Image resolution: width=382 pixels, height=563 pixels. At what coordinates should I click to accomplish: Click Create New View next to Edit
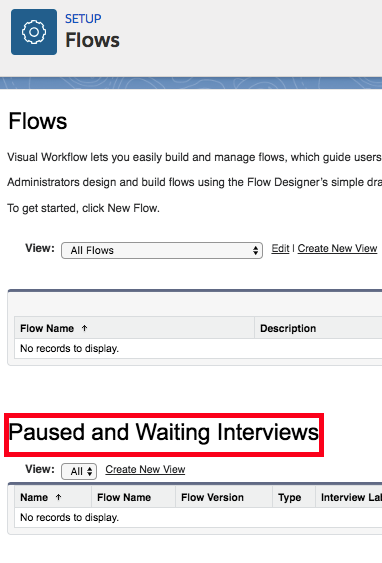[x=337, y=248]
